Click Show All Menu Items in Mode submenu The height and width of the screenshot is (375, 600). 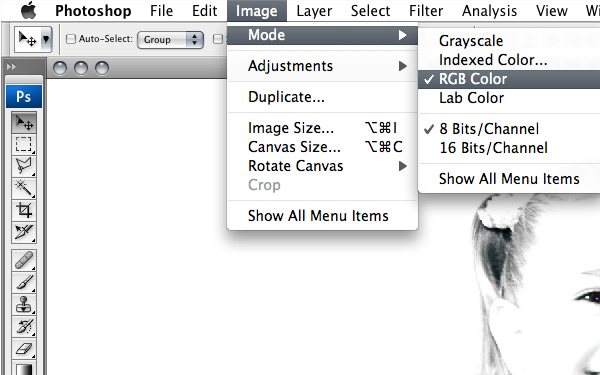point(509,179)
